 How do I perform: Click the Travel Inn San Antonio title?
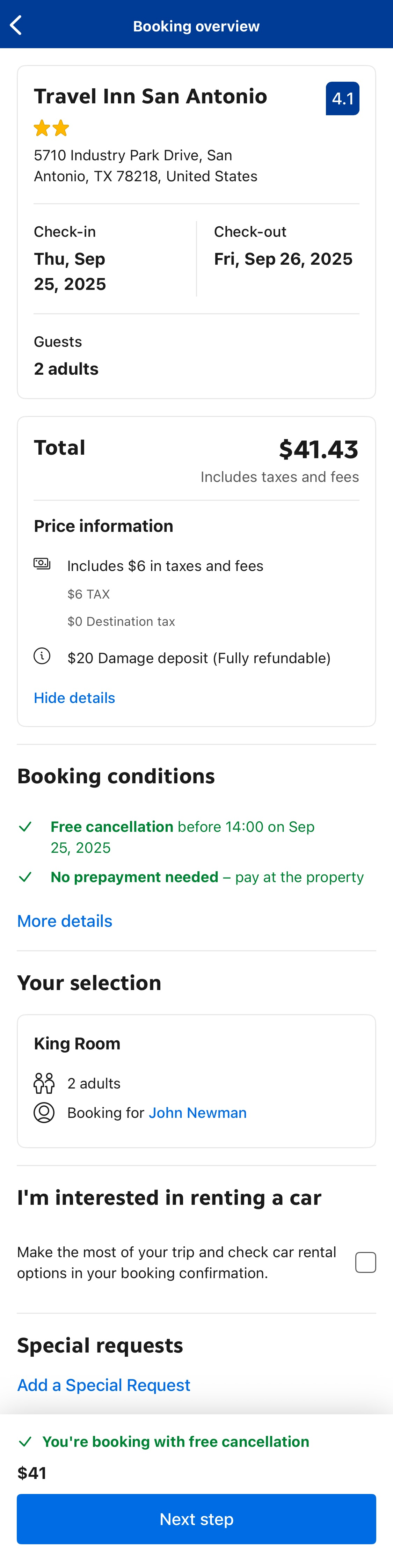point(151,96)
